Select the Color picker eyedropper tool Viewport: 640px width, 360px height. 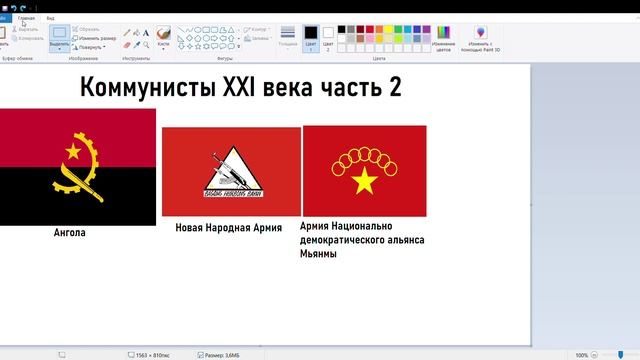pos(136,45)
